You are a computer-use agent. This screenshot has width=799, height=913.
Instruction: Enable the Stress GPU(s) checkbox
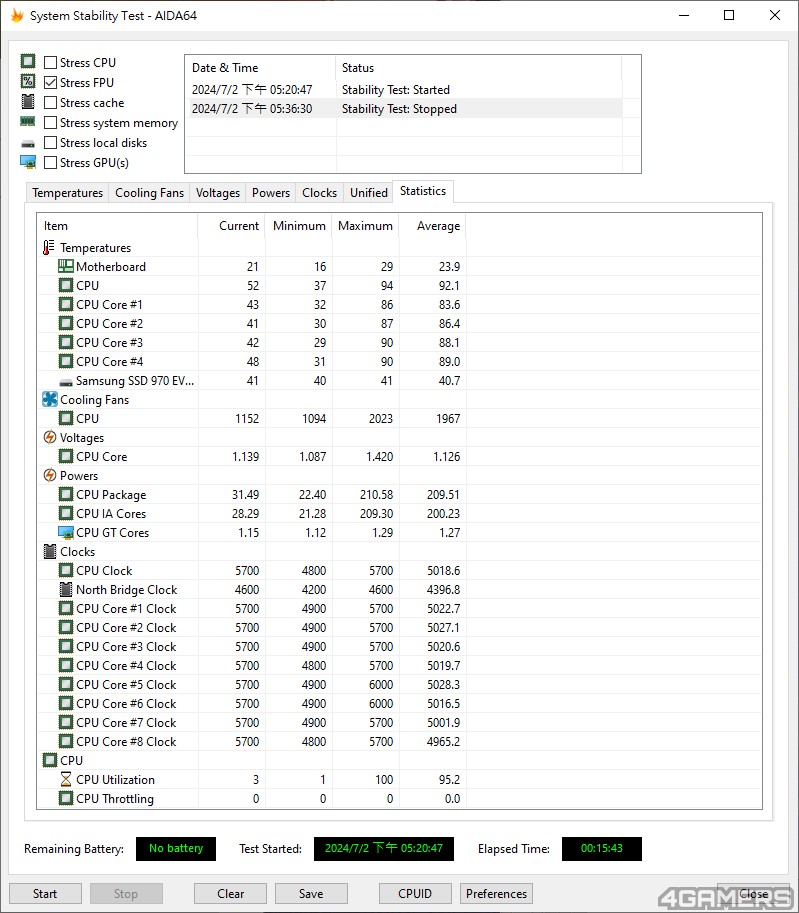point(51,162)
